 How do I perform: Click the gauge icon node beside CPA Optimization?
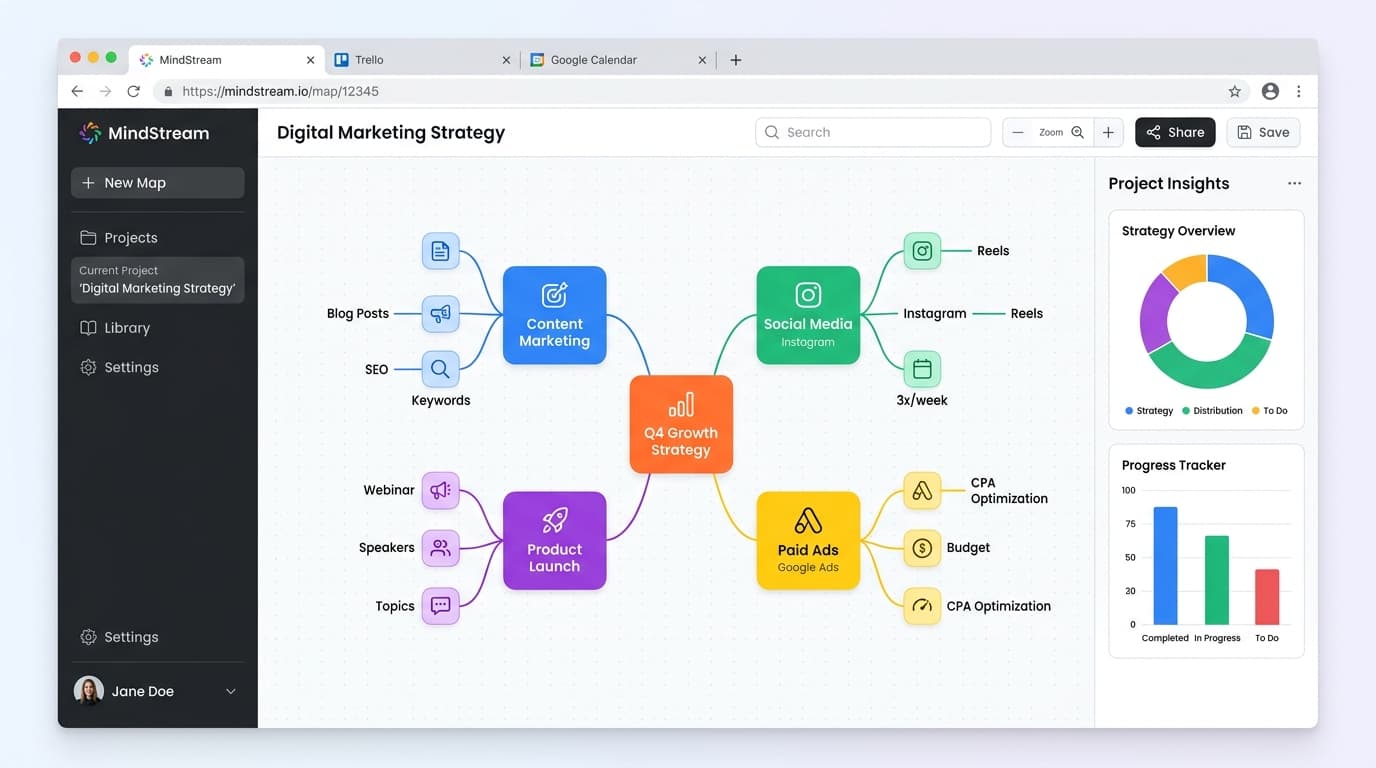[x=922, y=606]
